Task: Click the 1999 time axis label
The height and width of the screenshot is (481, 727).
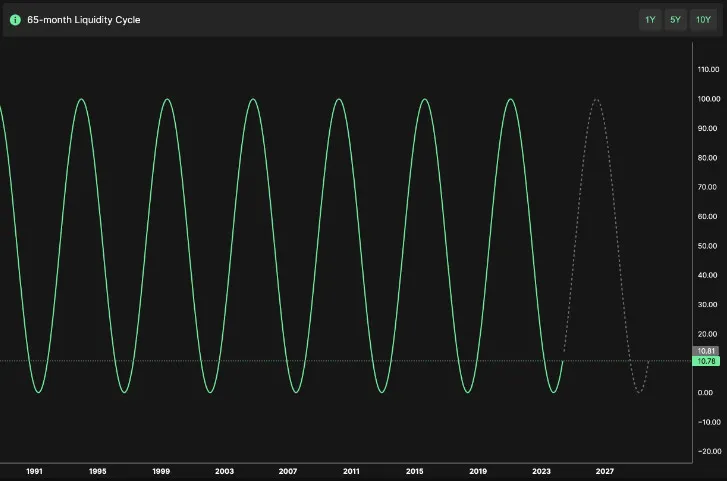Action: click(x=162, y=470)
